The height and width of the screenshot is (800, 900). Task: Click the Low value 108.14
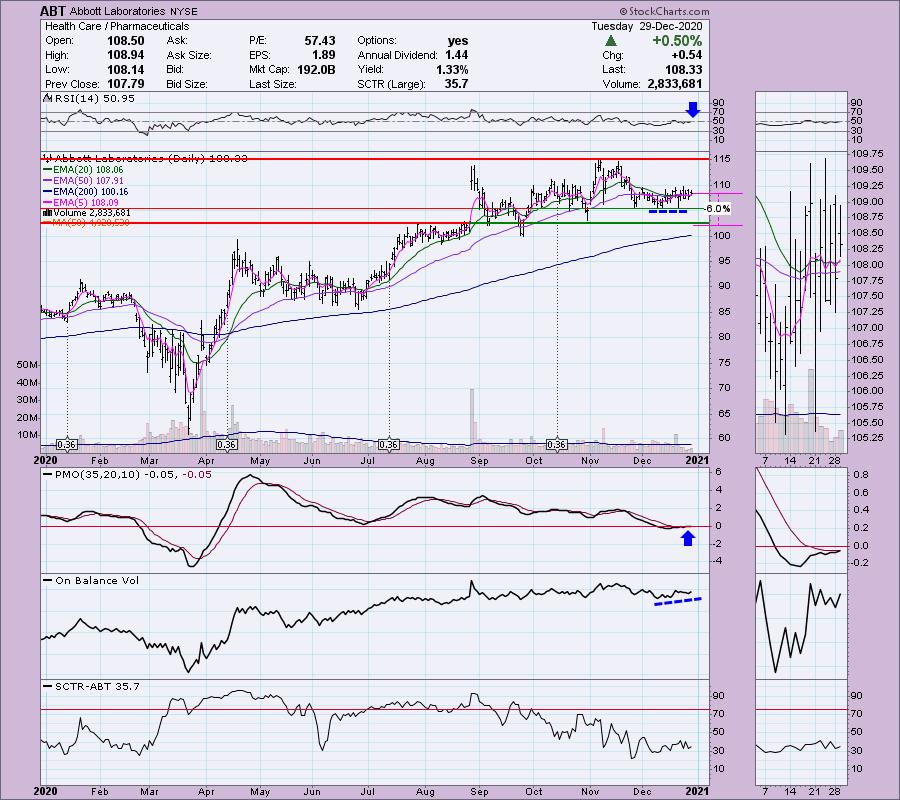click(x=126, y=69)
